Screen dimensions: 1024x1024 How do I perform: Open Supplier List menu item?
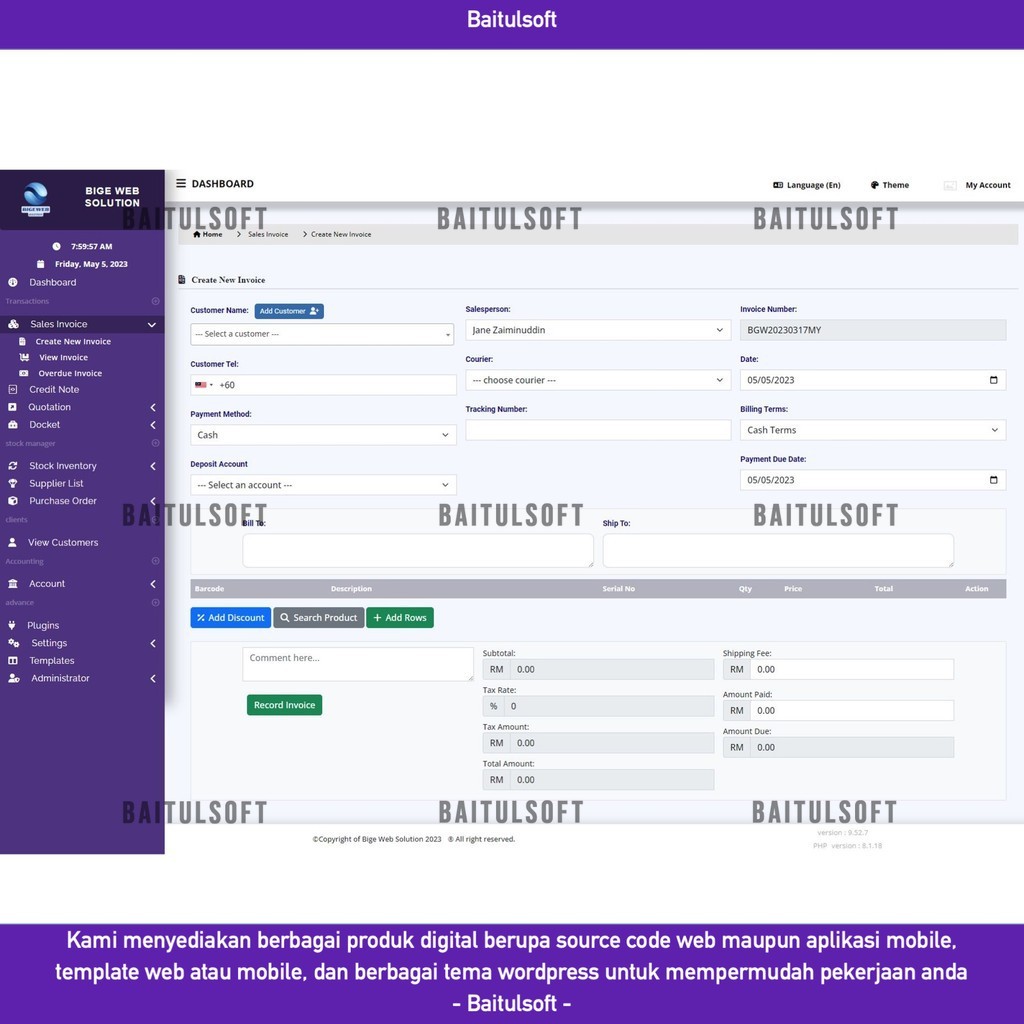coord(56,483)
